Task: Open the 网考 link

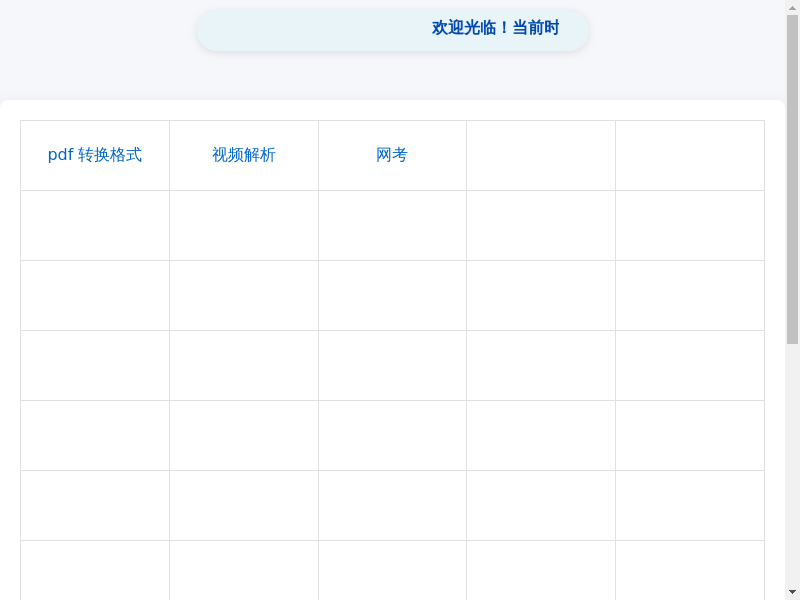Action: tap(392, 155)
